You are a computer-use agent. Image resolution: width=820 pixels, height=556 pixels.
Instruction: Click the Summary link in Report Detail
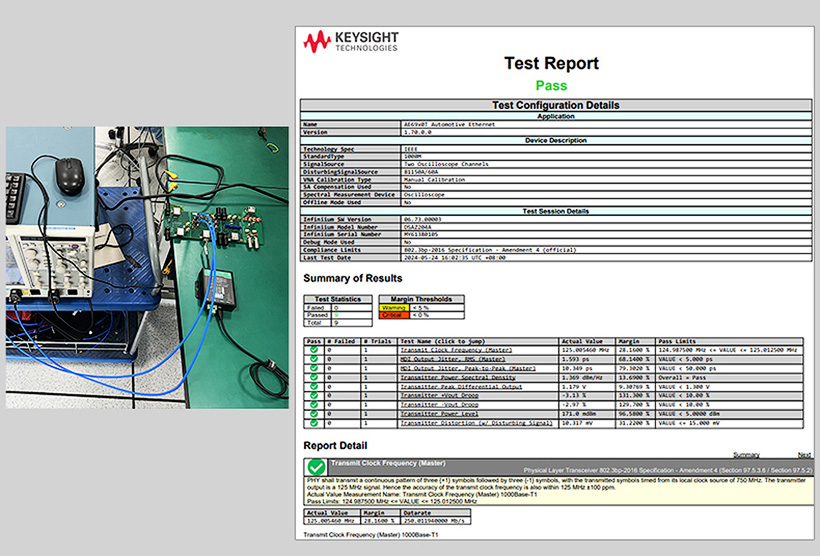click(x=746, y=454)
